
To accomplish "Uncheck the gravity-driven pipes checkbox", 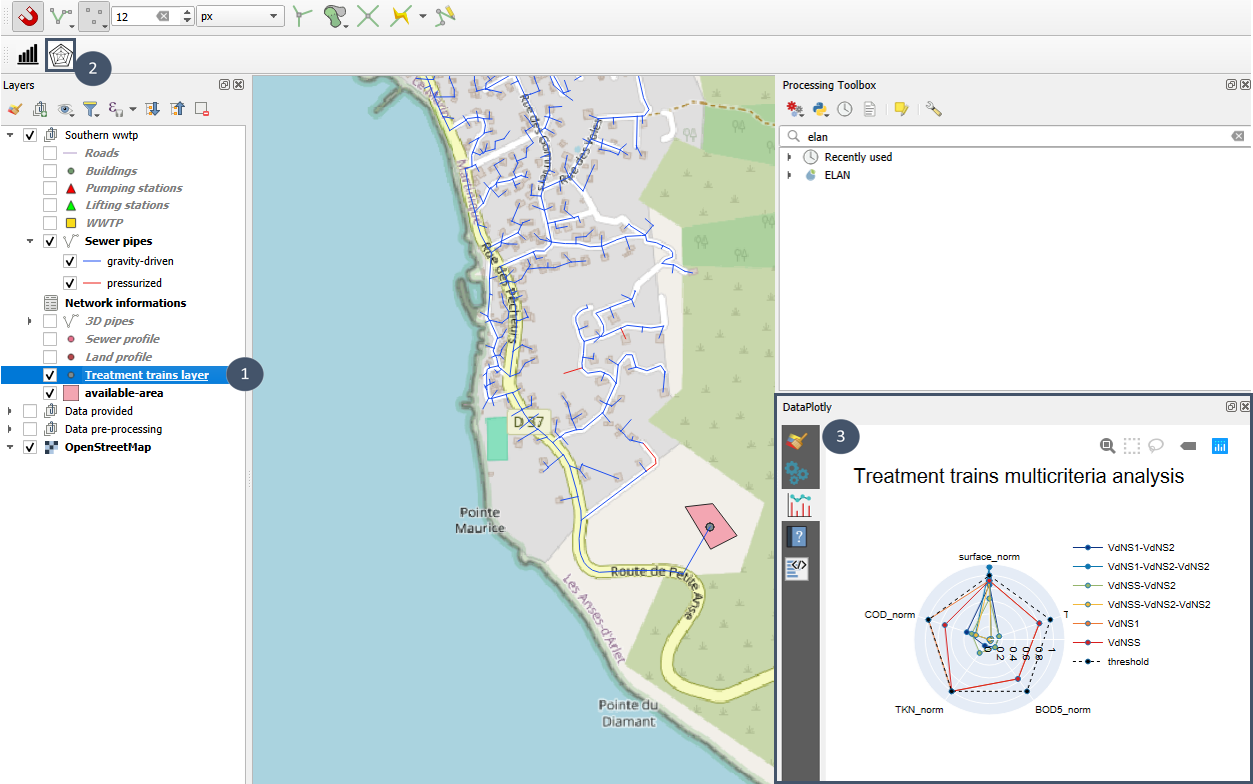I will 70,261.
